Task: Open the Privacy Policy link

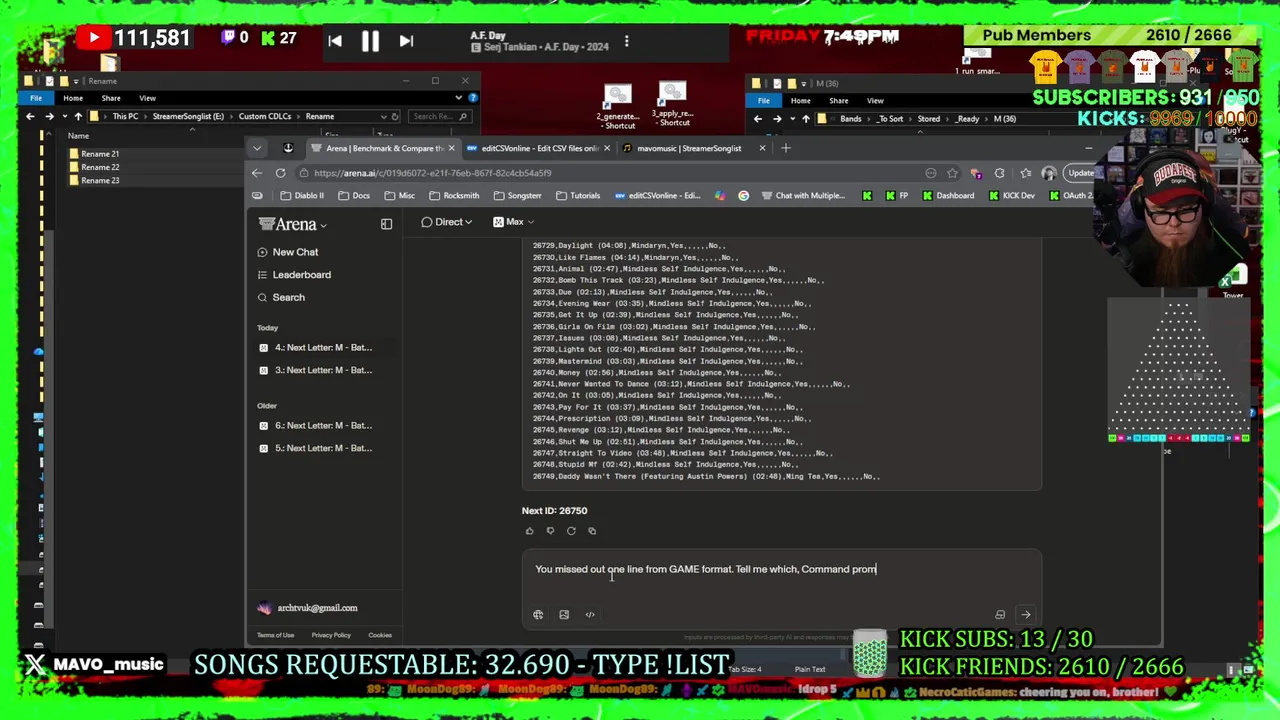Action: point(331,635)
